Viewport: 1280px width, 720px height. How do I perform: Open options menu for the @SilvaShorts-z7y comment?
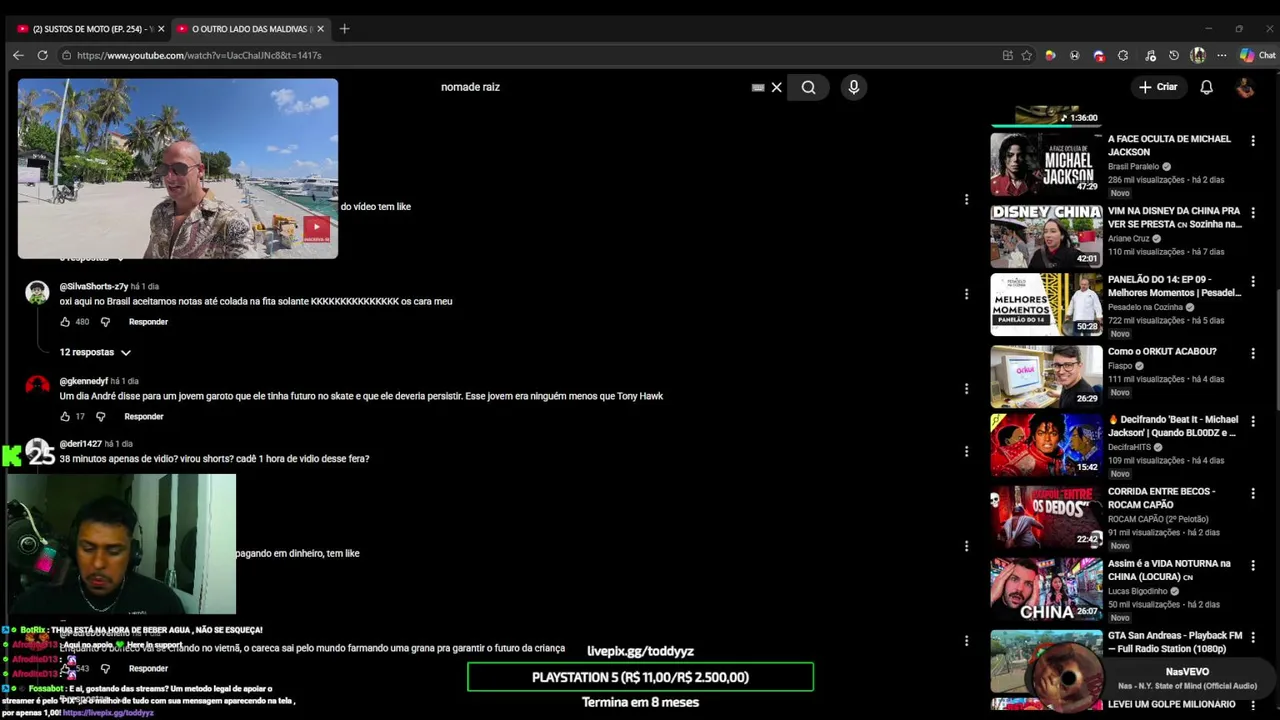click(x=966, y=294)
